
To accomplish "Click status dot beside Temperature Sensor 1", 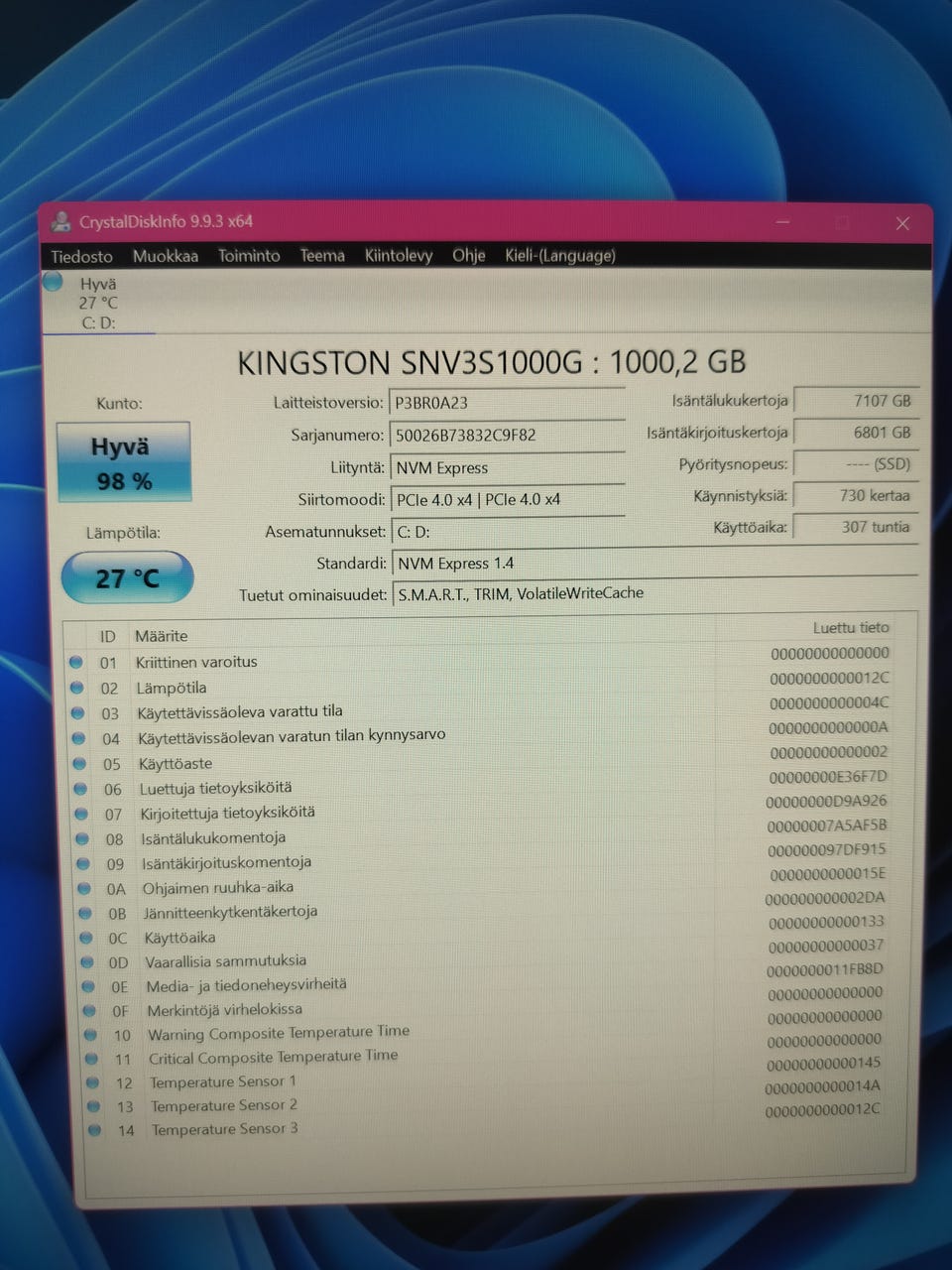I will coord(92,1081).
